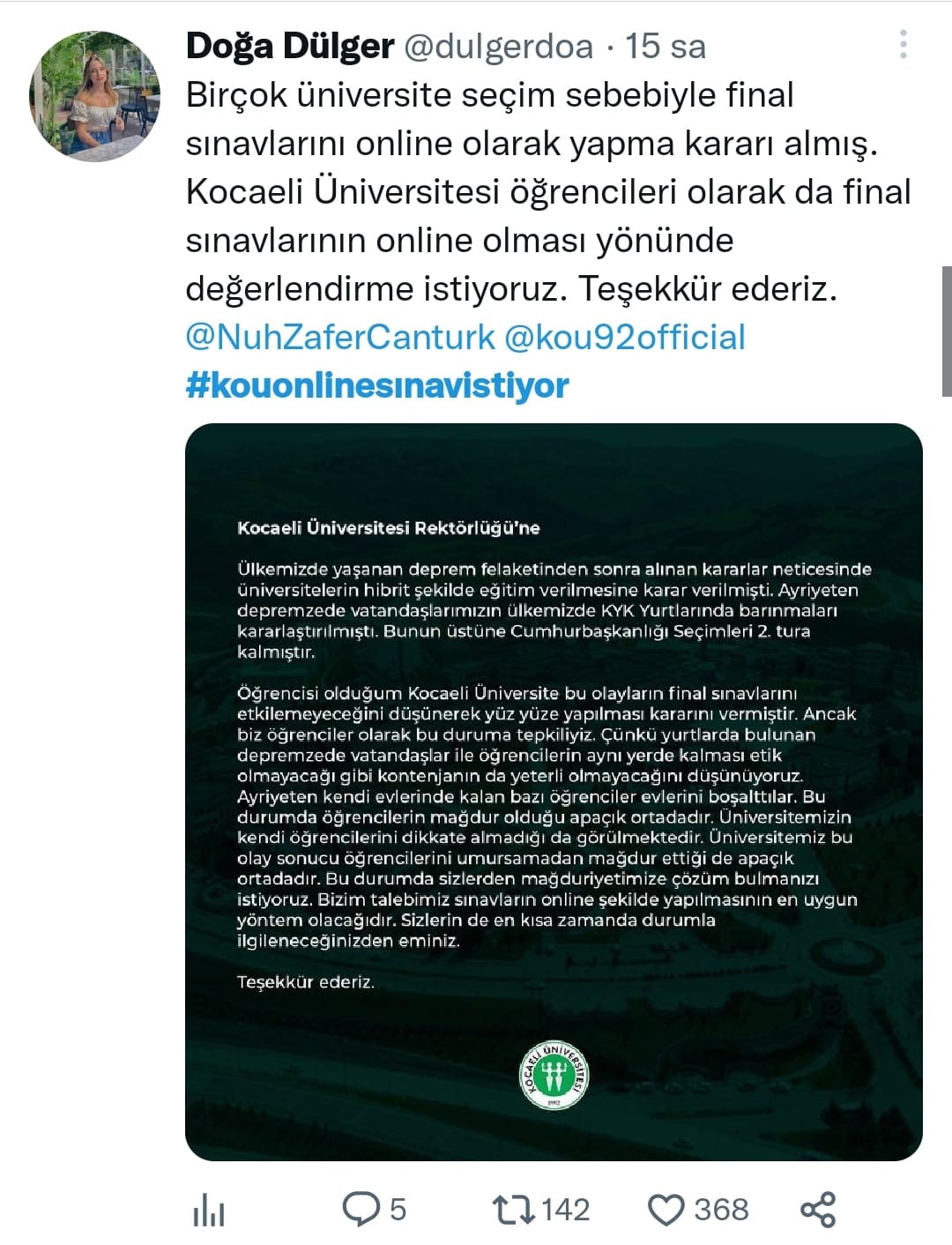The width and height of the screenshot is (952, 1245).
Task: Click the retweet count 142
Action: pyautogui.click(x=565, y=1209)
